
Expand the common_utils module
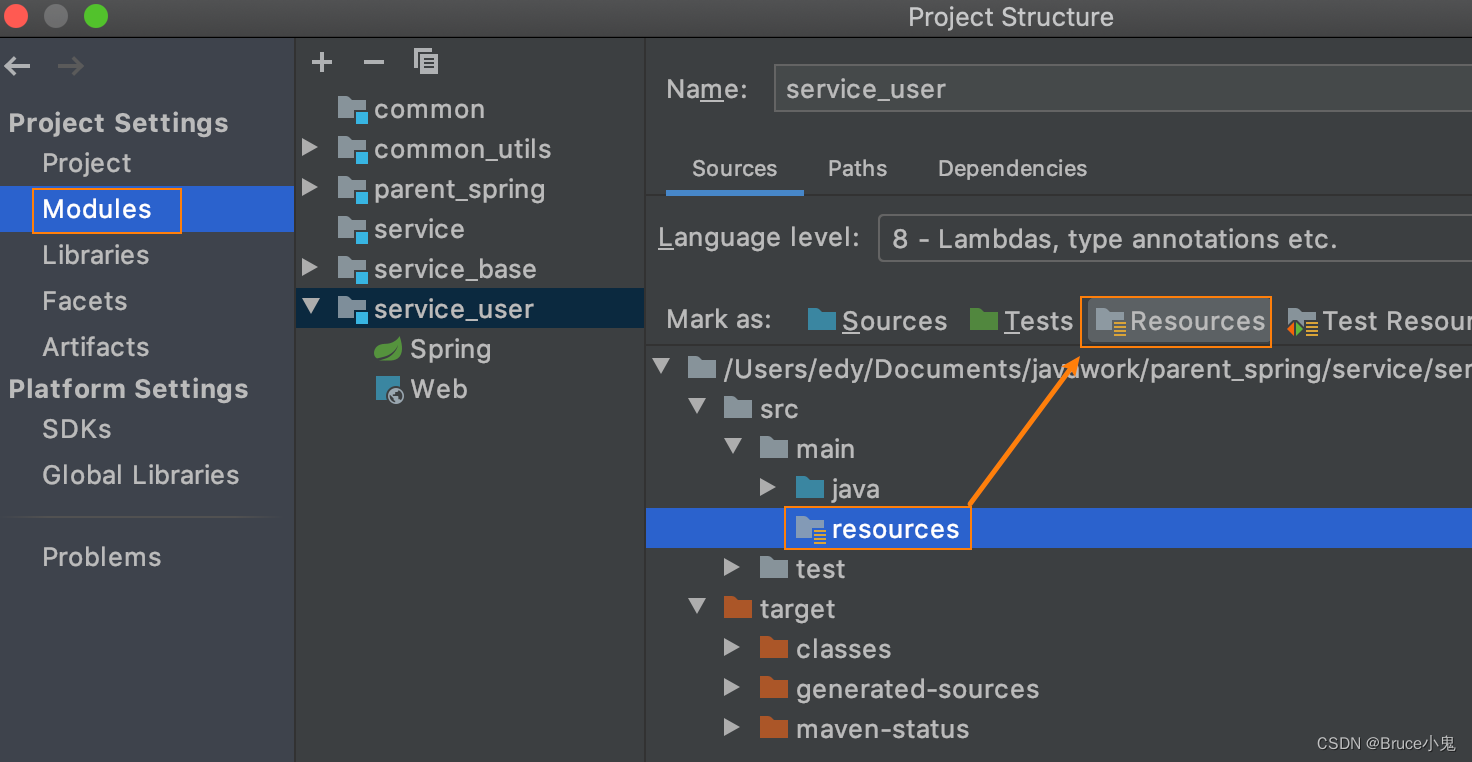(311, 148)
